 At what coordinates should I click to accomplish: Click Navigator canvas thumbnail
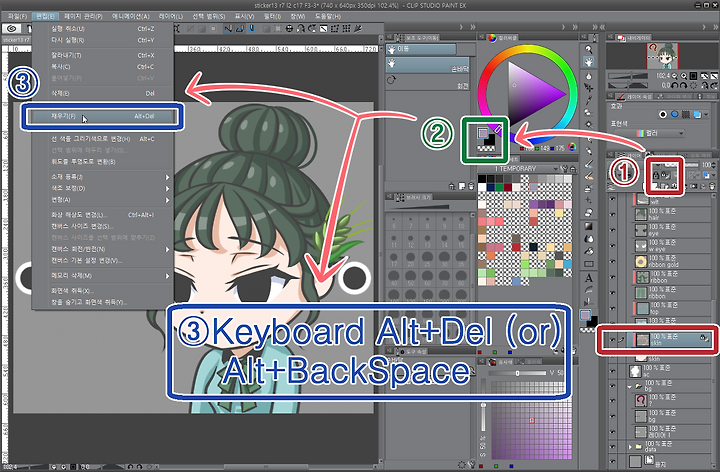(x=662, y=56)
